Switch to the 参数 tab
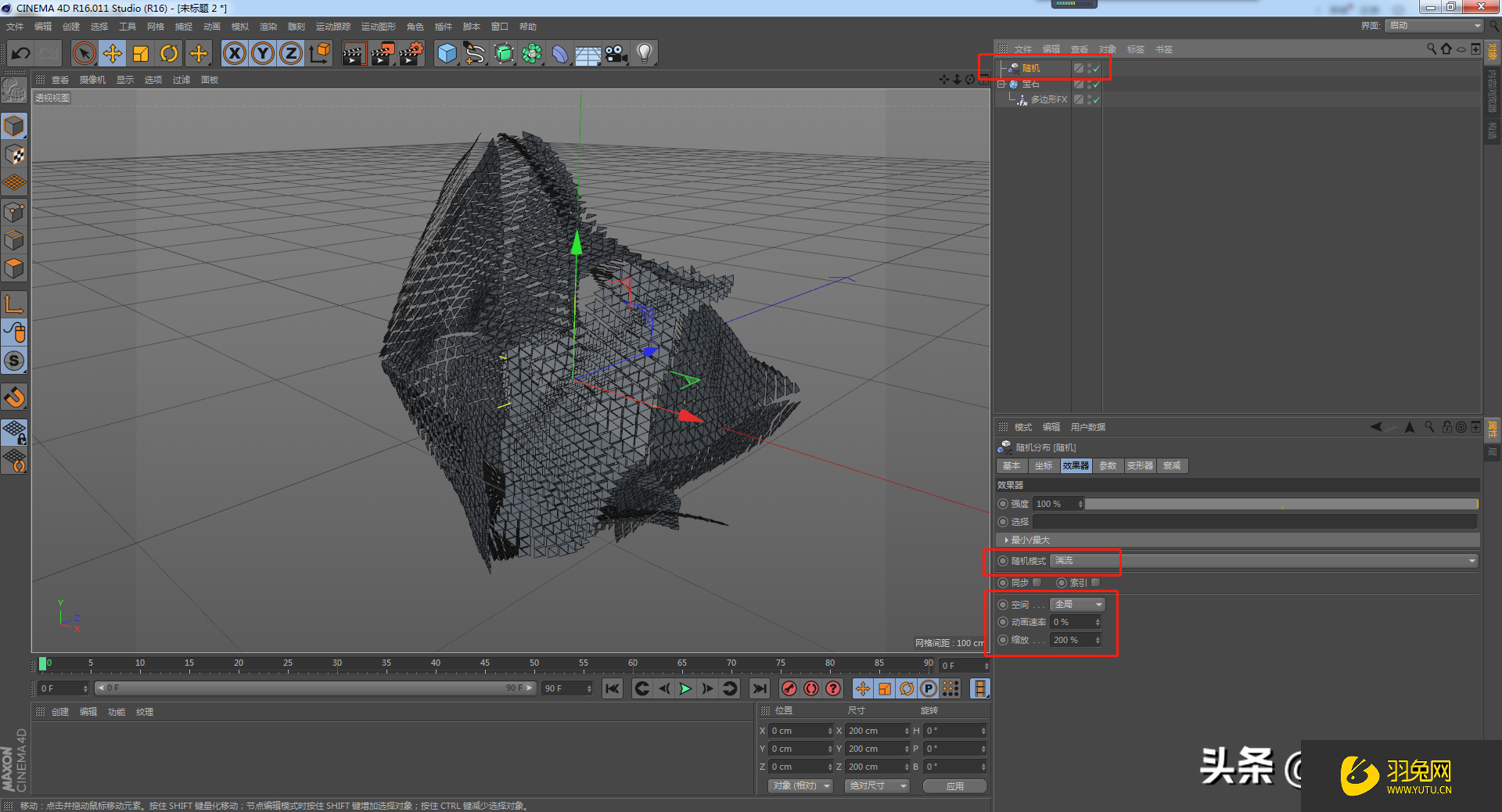This screenshot has width=1502, height=812. tap(1107, 466)
